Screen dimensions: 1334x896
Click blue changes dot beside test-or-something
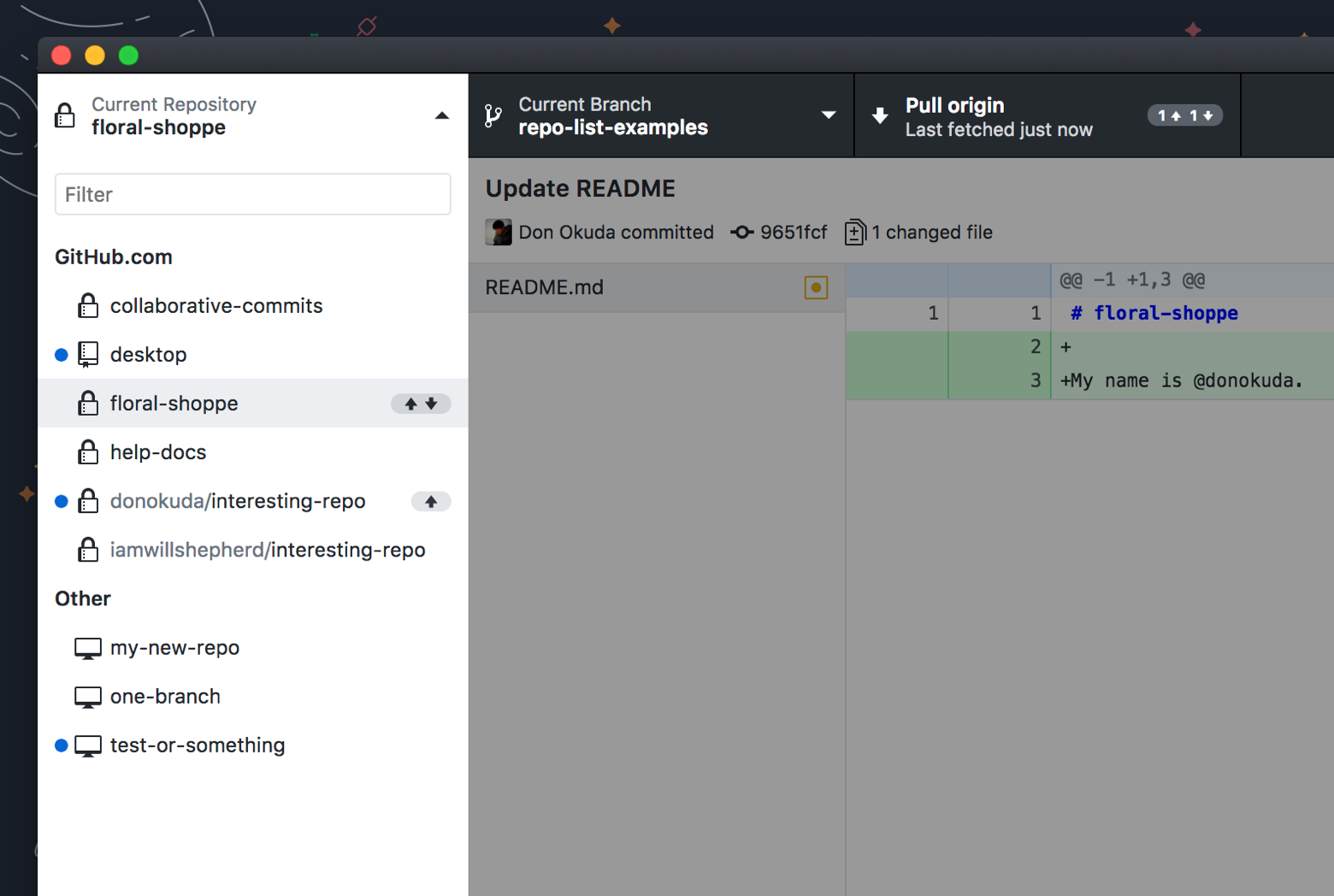[62, 746]
